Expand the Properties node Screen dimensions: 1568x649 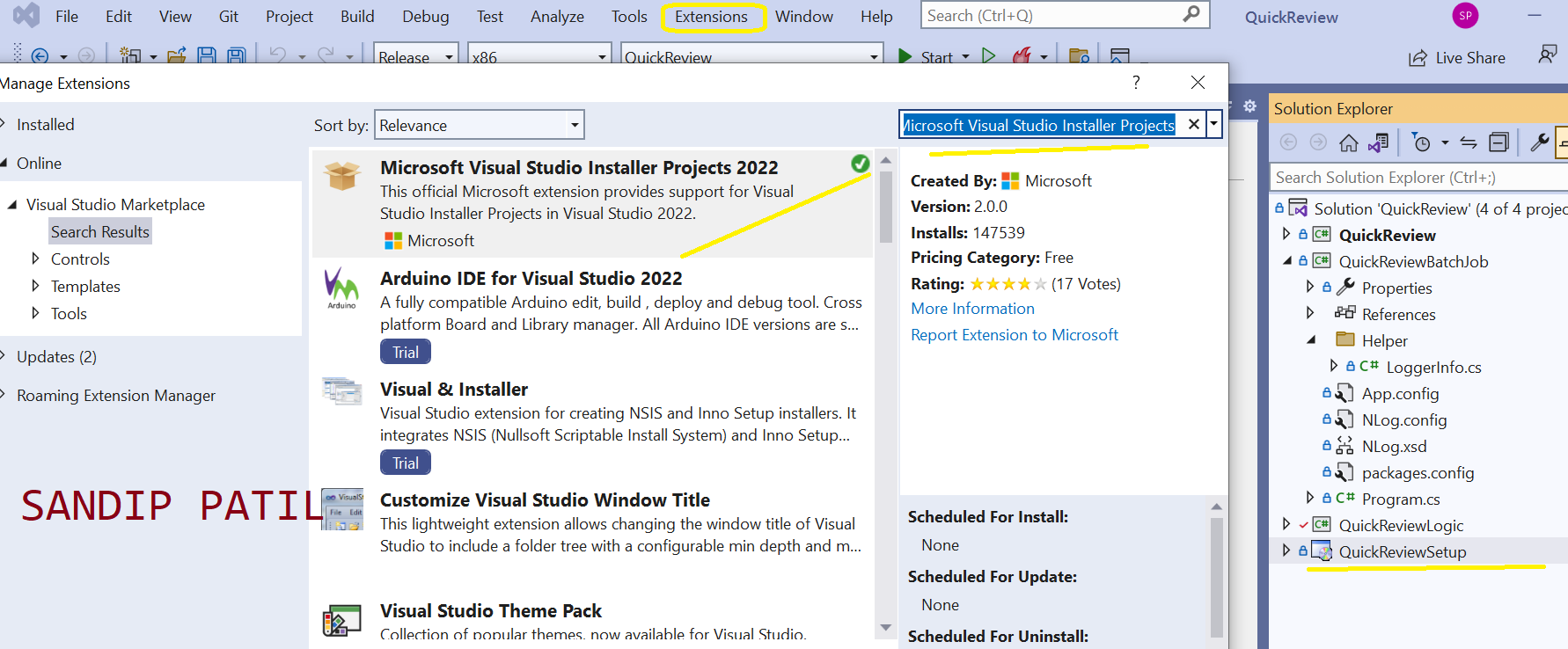(1310, 287)
